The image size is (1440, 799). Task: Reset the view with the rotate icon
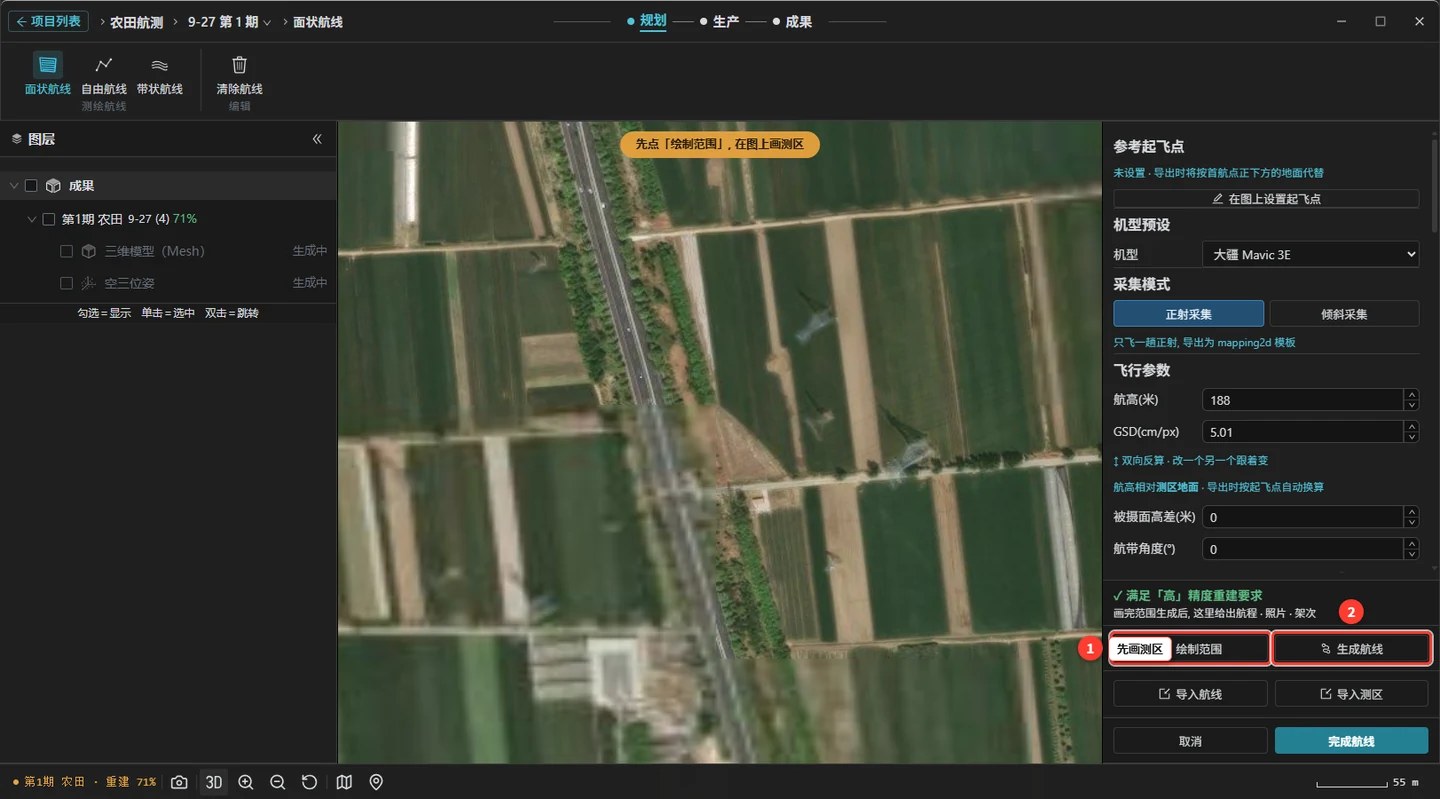tap(310, 782)
